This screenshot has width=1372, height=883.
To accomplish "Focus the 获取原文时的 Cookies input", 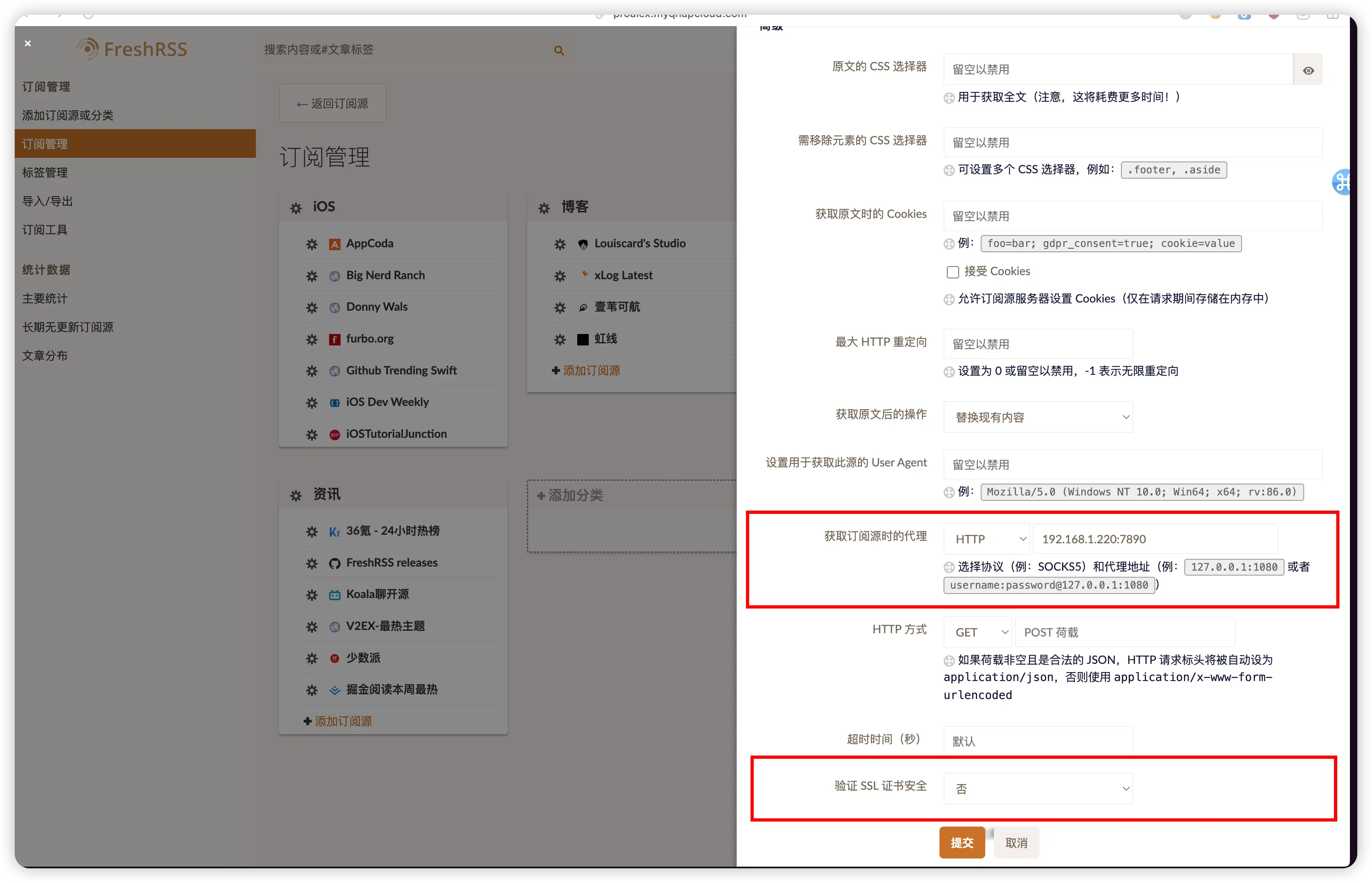I will pyautogui.click(x=1132, y=216).
